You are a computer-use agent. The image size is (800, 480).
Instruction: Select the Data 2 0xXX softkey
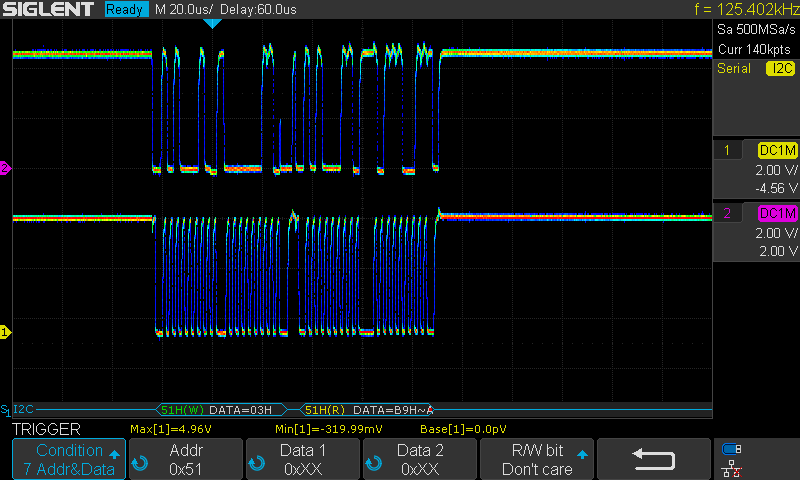(x=419, y=459)
